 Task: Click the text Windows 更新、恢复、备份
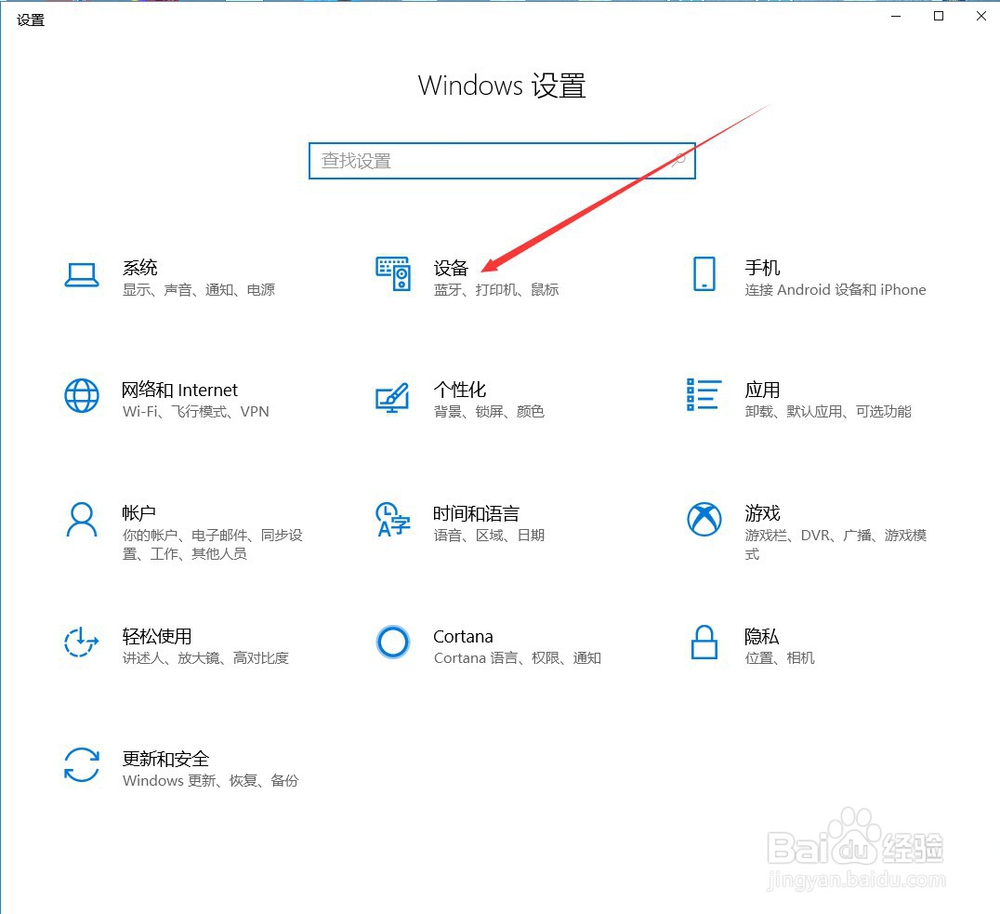click(x=210, y=780)
